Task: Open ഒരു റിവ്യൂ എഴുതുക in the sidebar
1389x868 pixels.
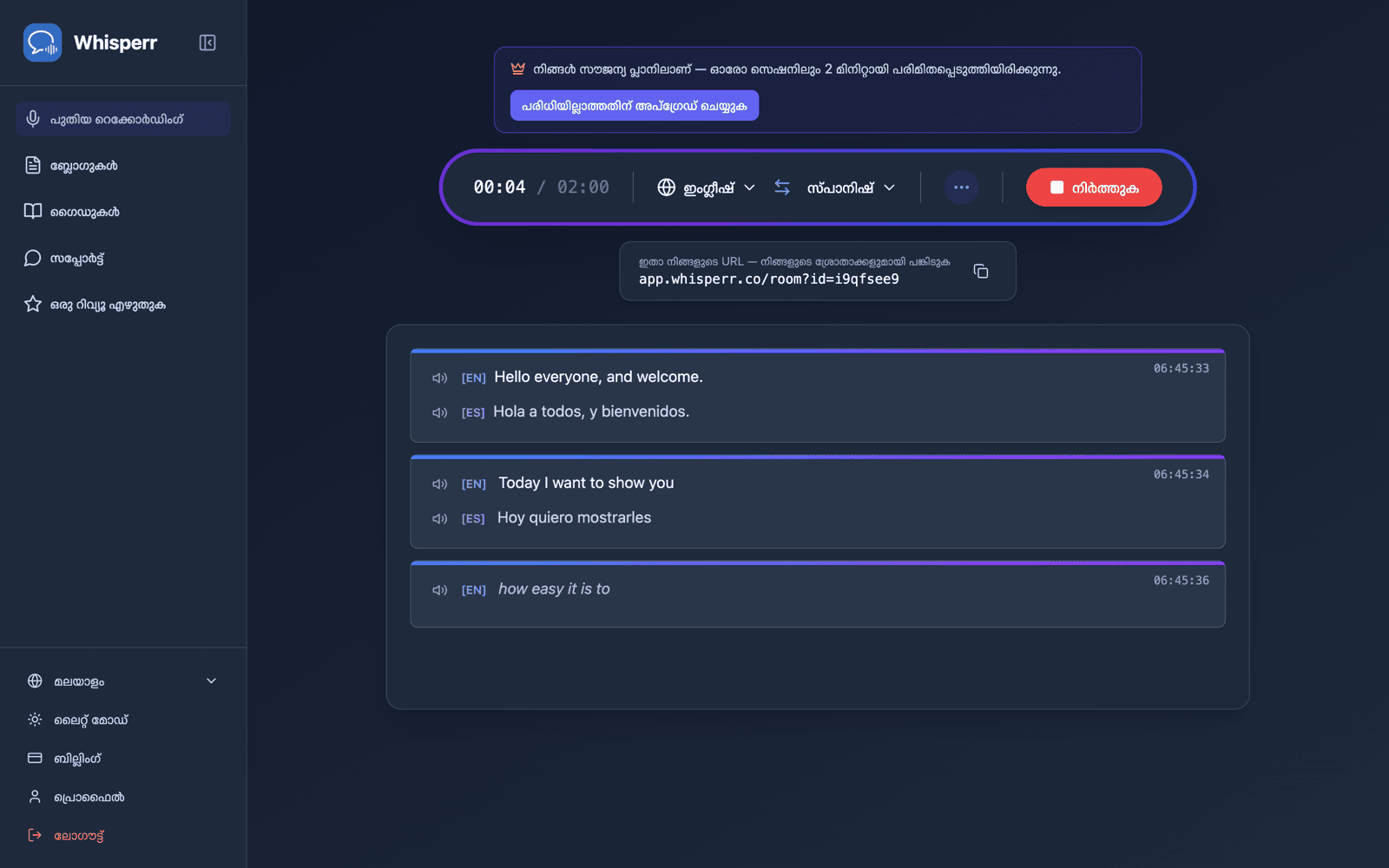Action: 122,305
